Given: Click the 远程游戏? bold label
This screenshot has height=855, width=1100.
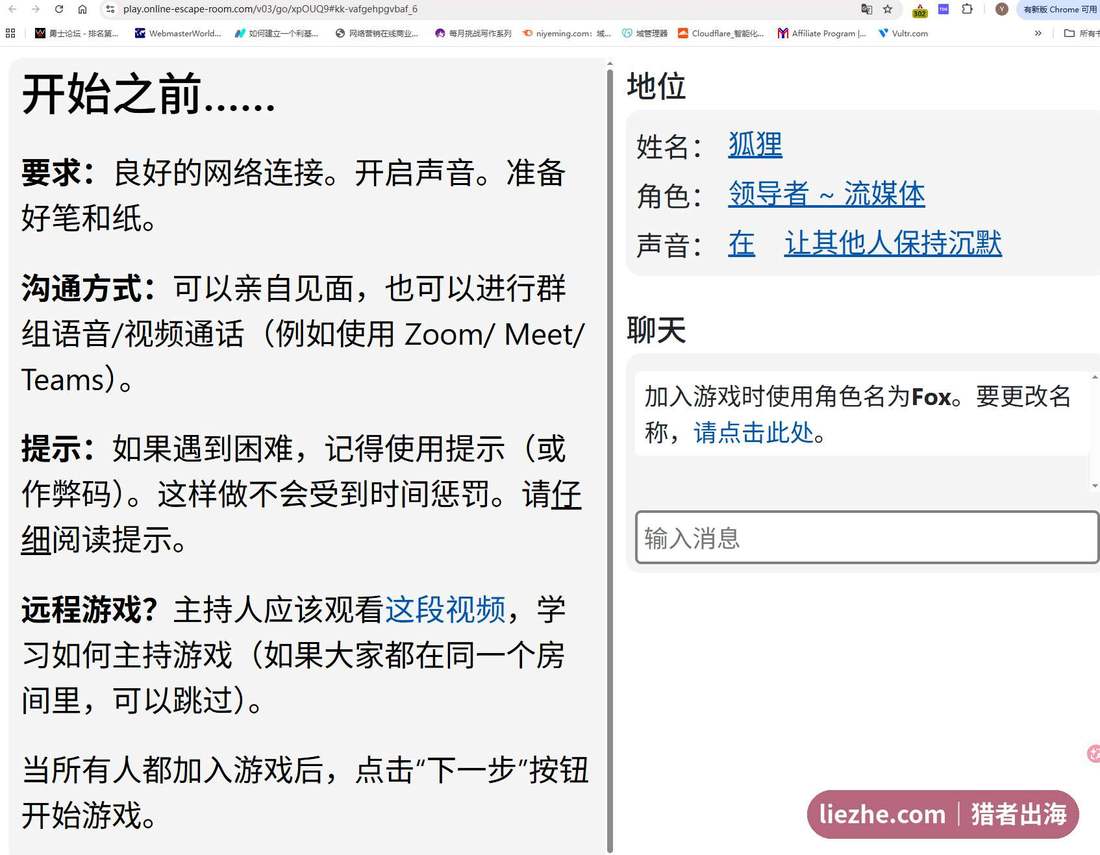Looking at the screenshot, I should (x=89, y=610).
